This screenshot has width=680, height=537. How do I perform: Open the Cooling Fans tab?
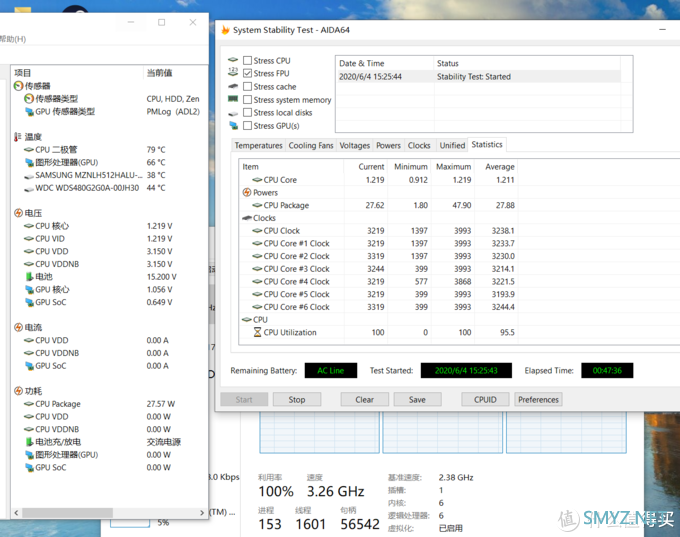click(311, 145)
